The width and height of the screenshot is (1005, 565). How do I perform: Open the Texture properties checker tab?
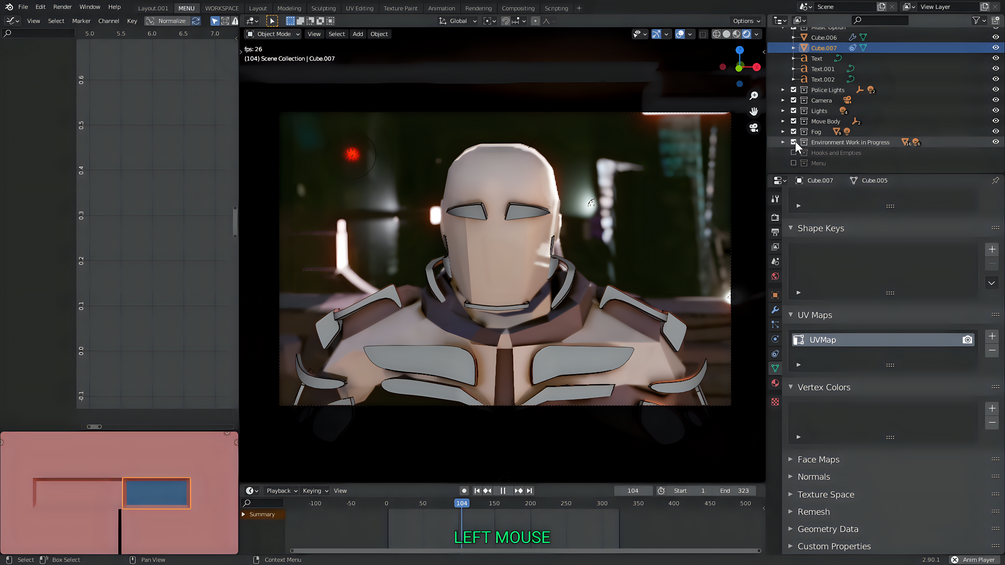pyautogui.click(x=775, y=402)
